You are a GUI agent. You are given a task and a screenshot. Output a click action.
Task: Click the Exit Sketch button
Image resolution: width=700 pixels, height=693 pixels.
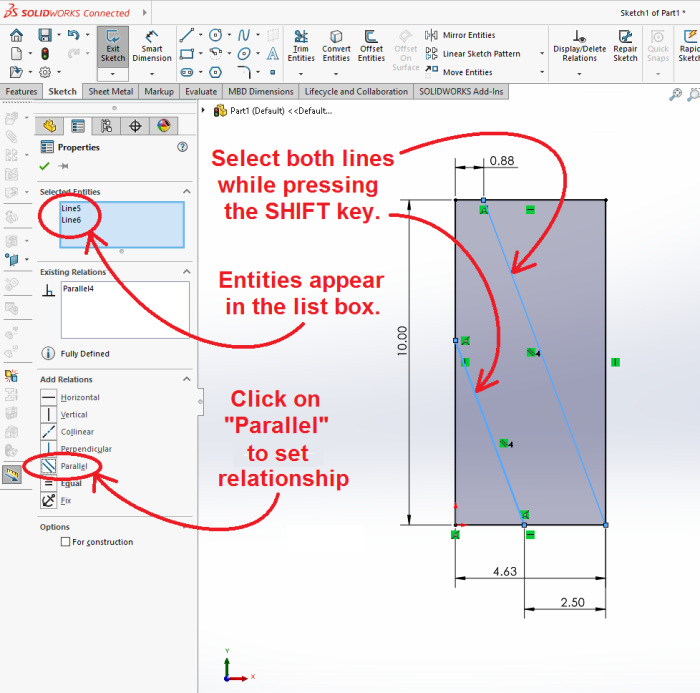tap(113, 45)
